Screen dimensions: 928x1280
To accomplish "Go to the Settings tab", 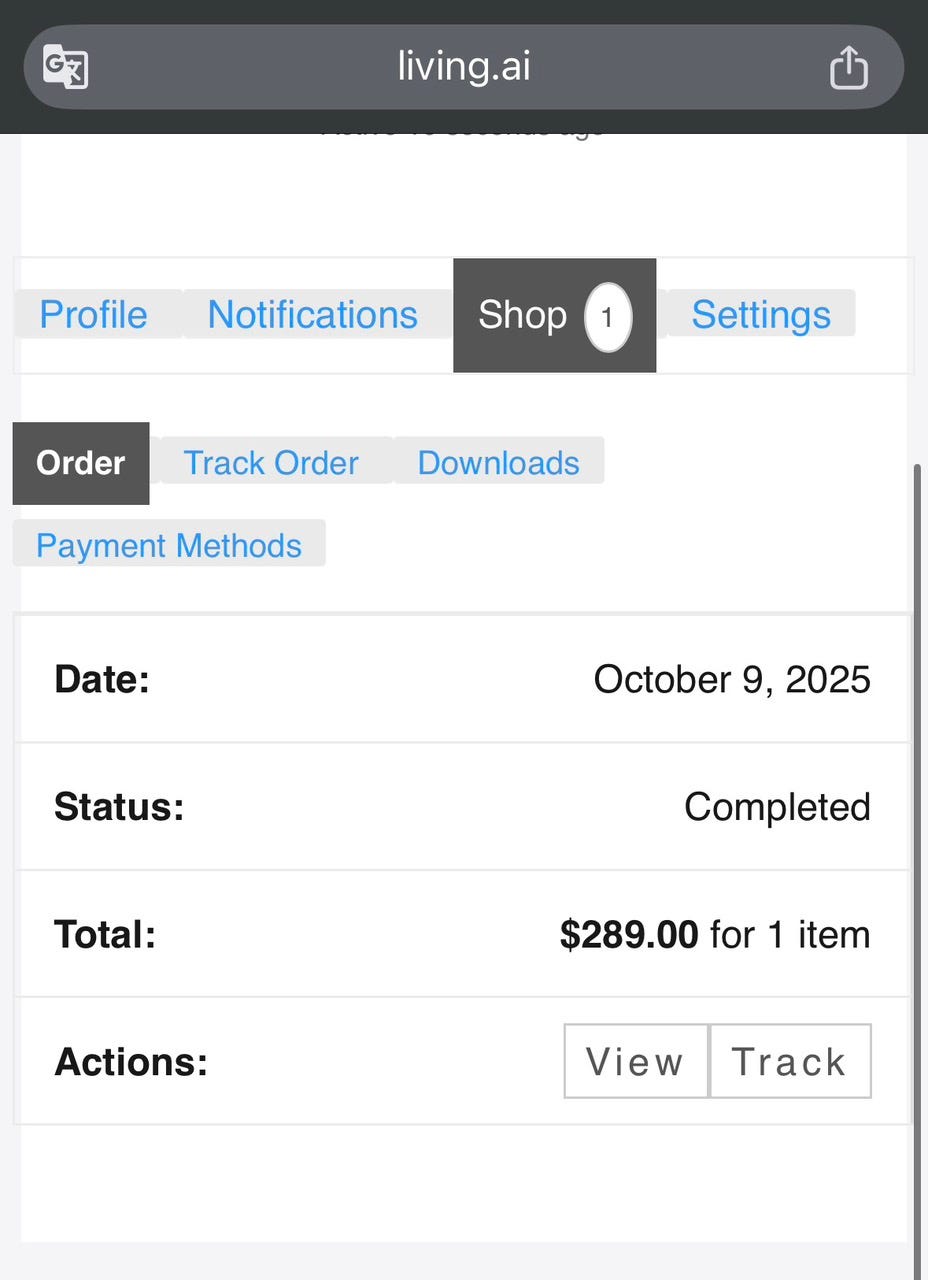I will (761, 315).
